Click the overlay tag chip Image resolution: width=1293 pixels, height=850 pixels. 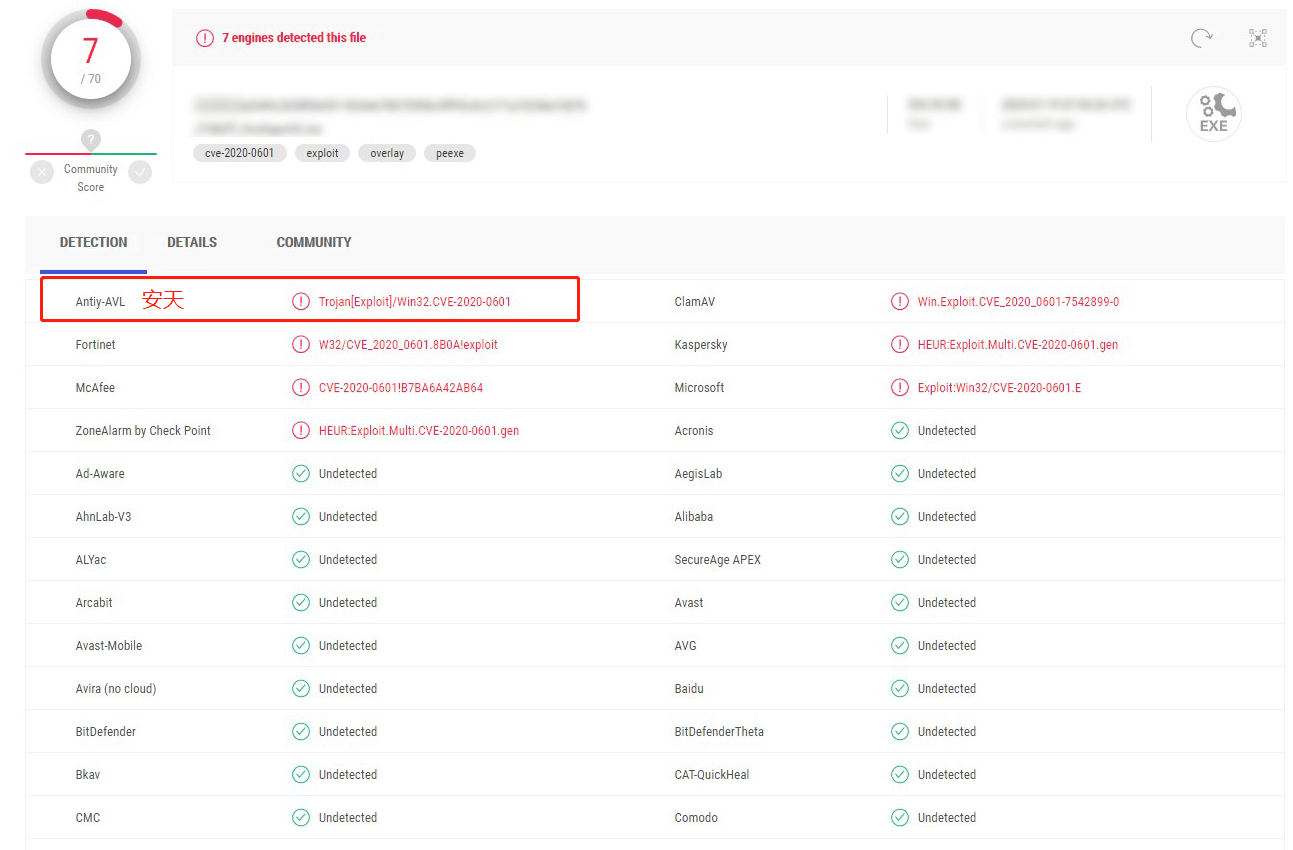tap(387, 153)
